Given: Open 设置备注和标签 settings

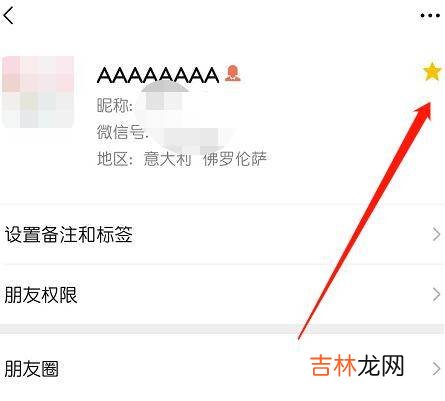Looking at the screenshot, I should click(x=222, y=234).
